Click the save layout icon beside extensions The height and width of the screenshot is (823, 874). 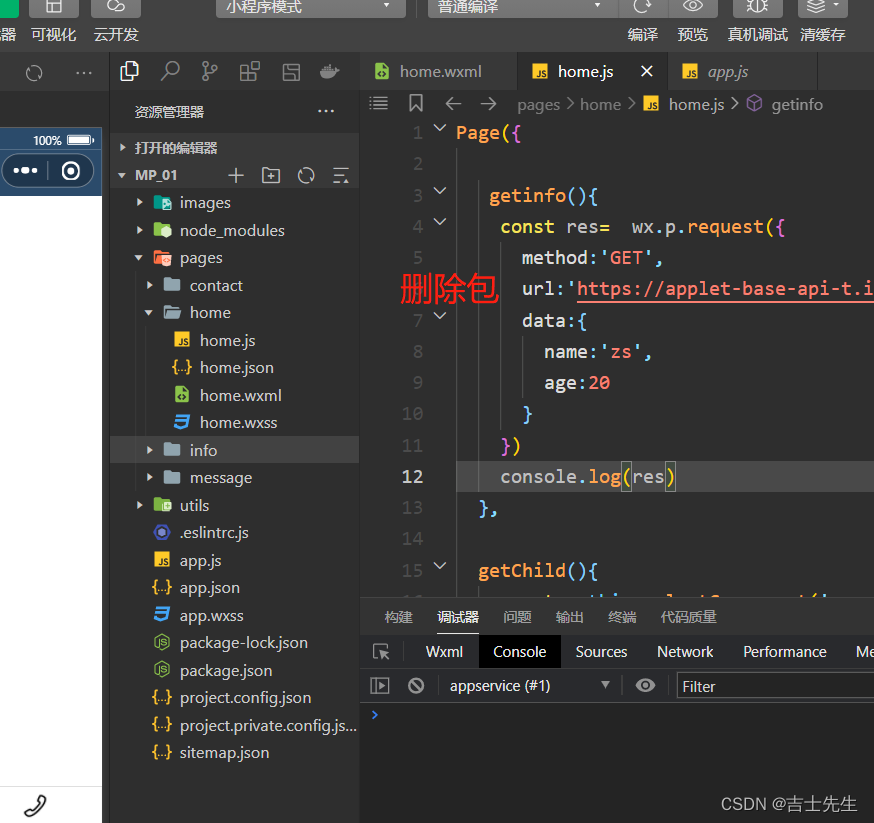click(x=291, y=72)
